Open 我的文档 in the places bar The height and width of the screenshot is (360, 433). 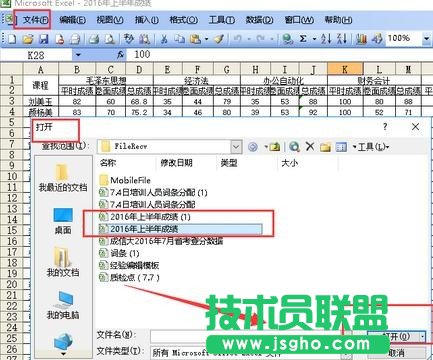pos(63,262)
